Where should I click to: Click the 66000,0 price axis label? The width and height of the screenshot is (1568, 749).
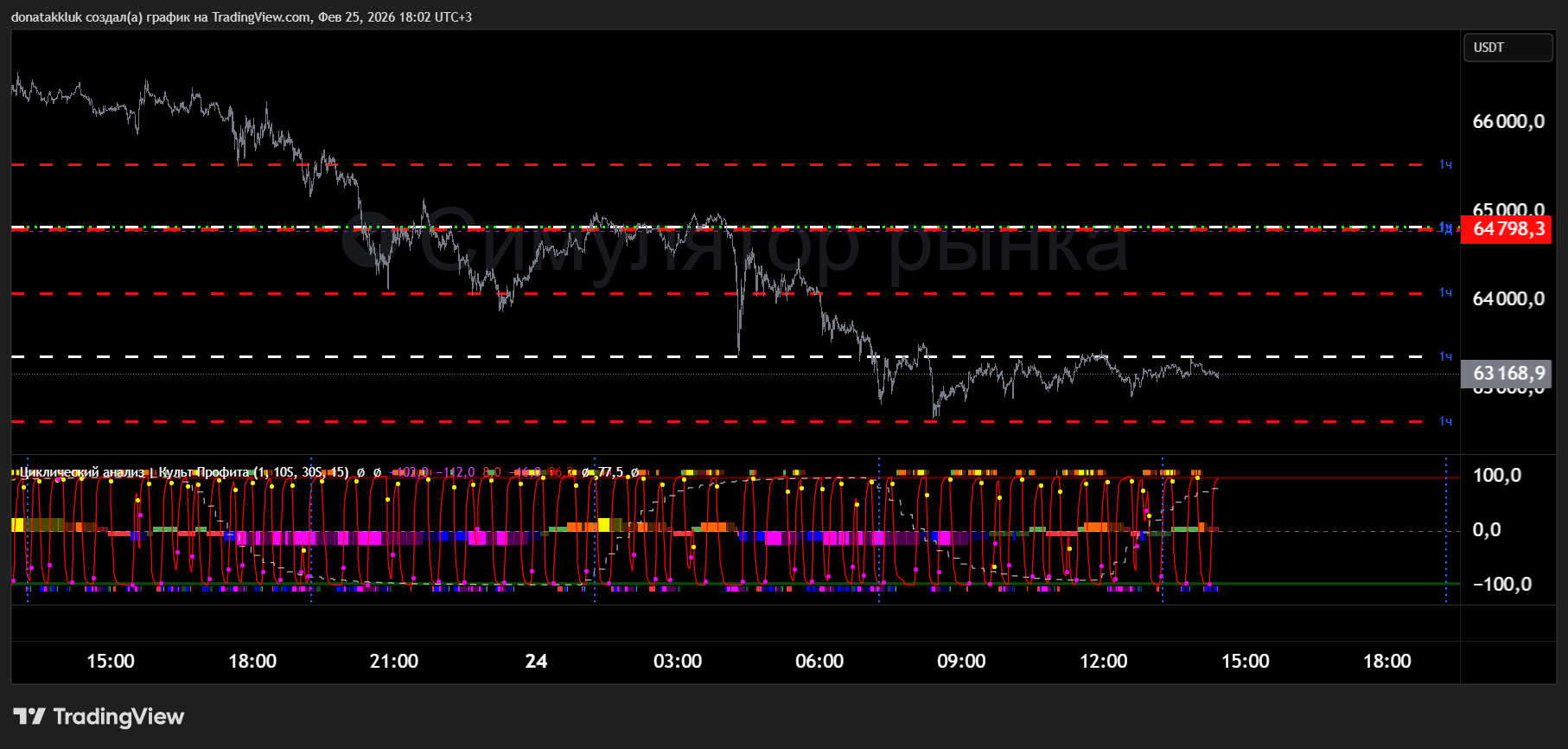point(1508,122)
